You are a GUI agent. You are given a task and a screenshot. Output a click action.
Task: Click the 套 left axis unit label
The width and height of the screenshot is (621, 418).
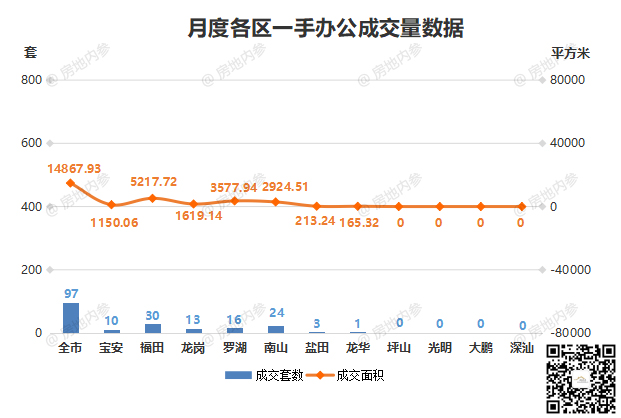30,53
